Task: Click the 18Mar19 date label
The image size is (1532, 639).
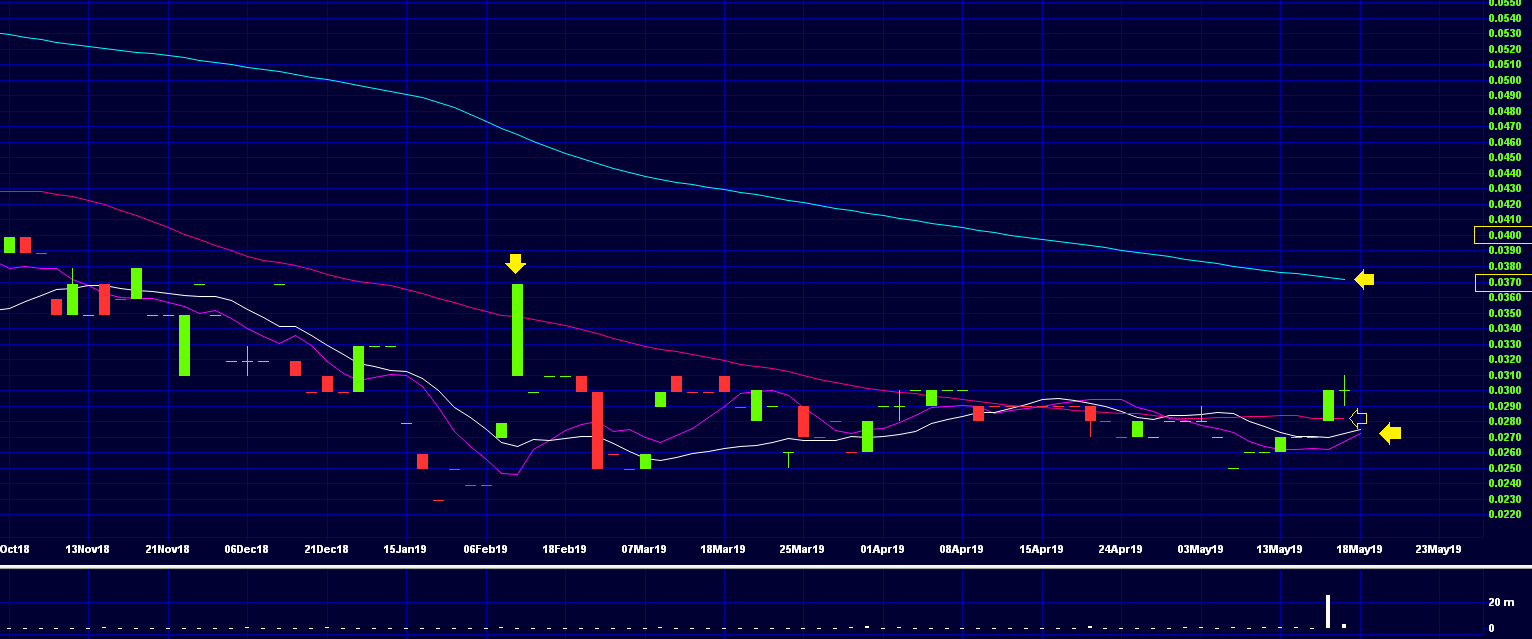Action: click(723, 549)
